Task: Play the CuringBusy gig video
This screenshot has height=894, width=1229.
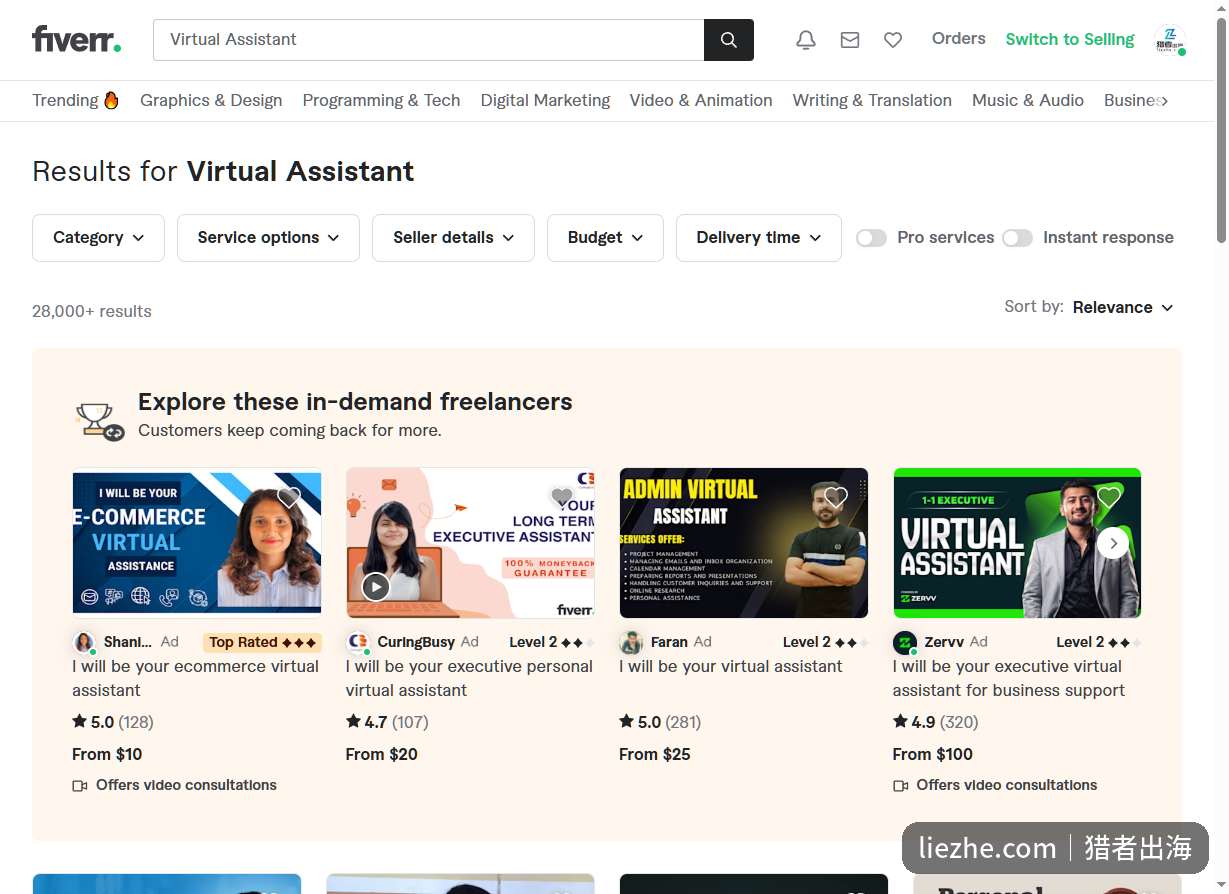Action: coord(376,586)
